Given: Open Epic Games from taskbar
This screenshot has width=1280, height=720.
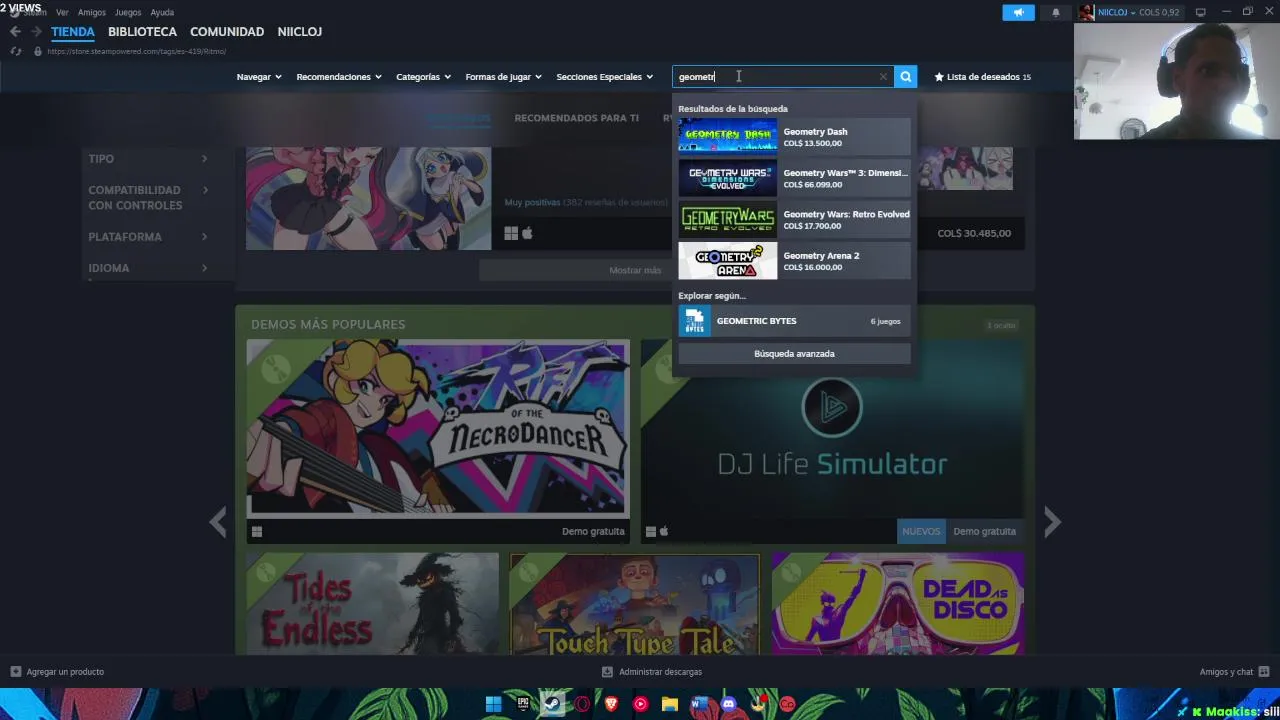Looking at the screenshot, I should click(522, 704).
